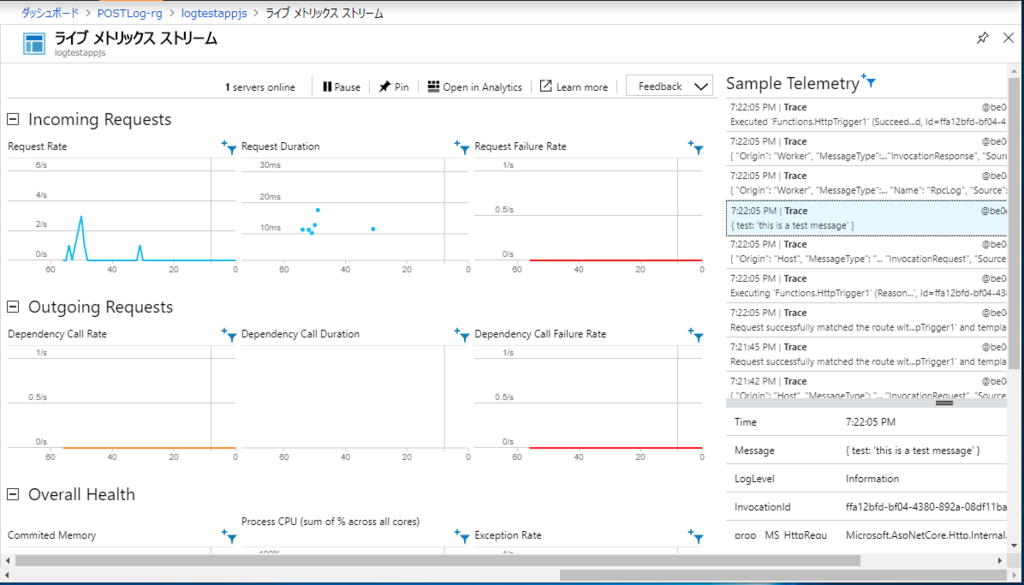Image resolution: width=1024 pixels, height=585 pixels.
Task: Select 7:22:05 PM "Request successfully matched" trace
Action: tap(866, 320)
